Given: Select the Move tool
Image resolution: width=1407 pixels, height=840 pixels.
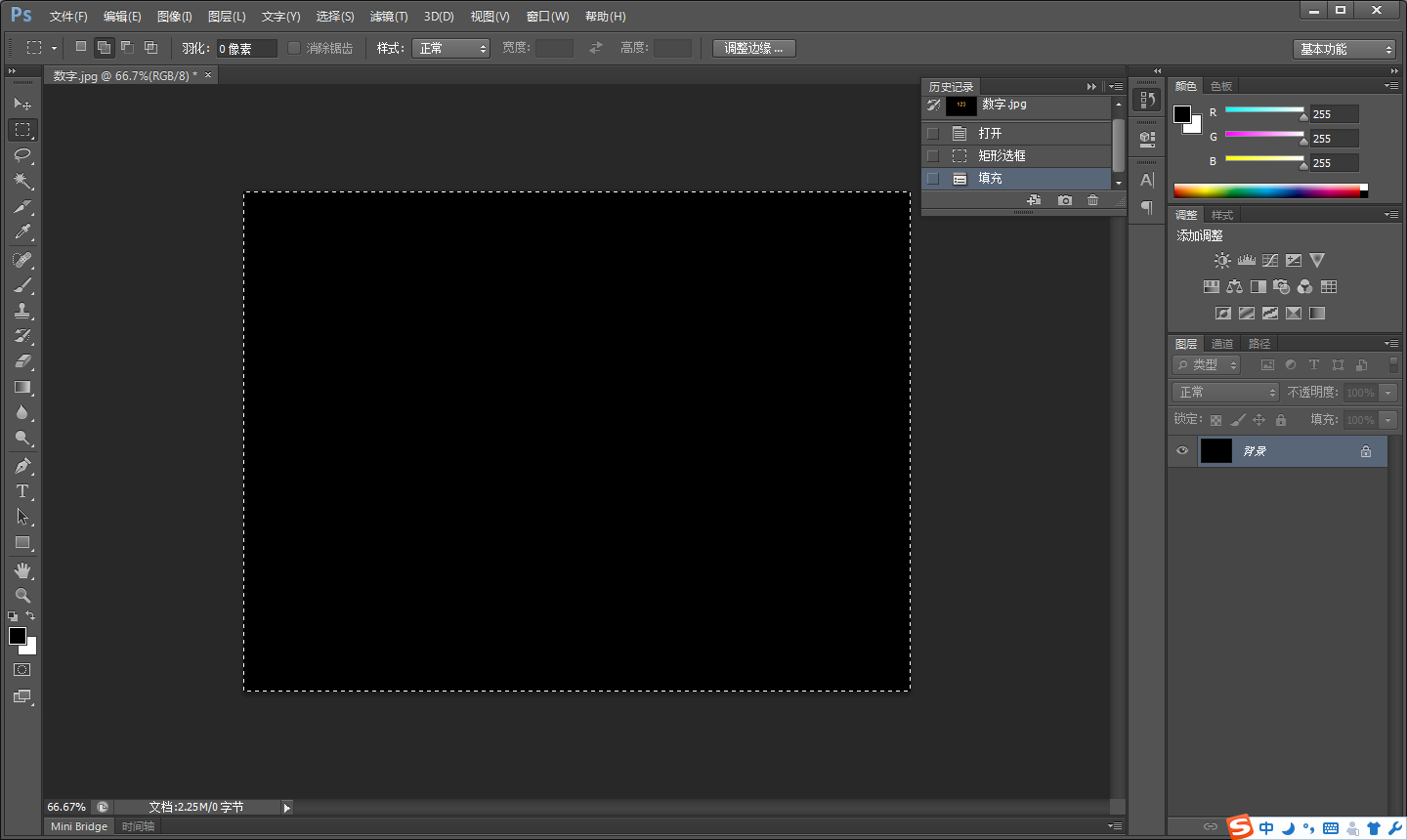Looking at the screenshot, I should point(22,104).
